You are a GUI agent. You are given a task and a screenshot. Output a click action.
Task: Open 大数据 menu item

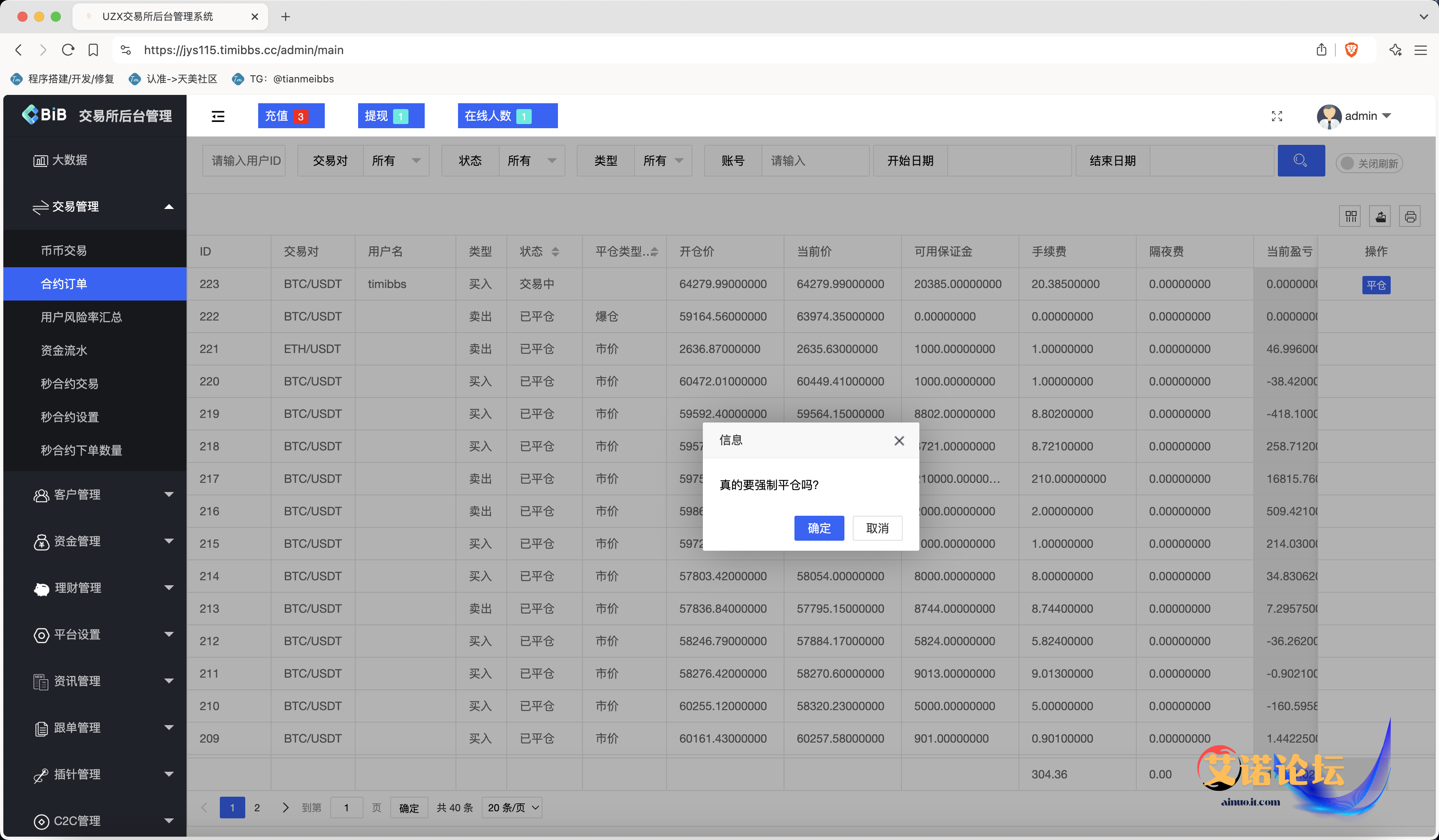pyautogui.click(x=95, y=160)
